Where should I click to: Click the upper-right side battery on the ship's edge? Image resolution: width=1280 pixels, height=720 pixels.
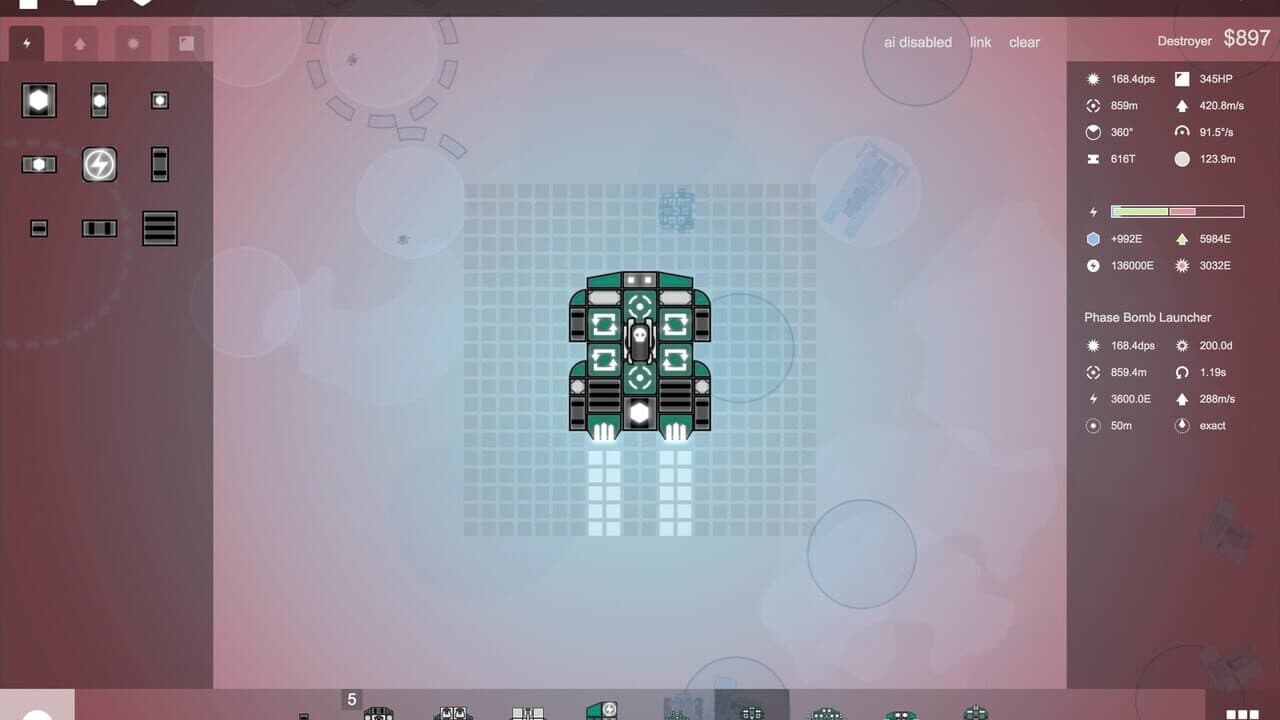pyautogui.click(x=702, y=324)
